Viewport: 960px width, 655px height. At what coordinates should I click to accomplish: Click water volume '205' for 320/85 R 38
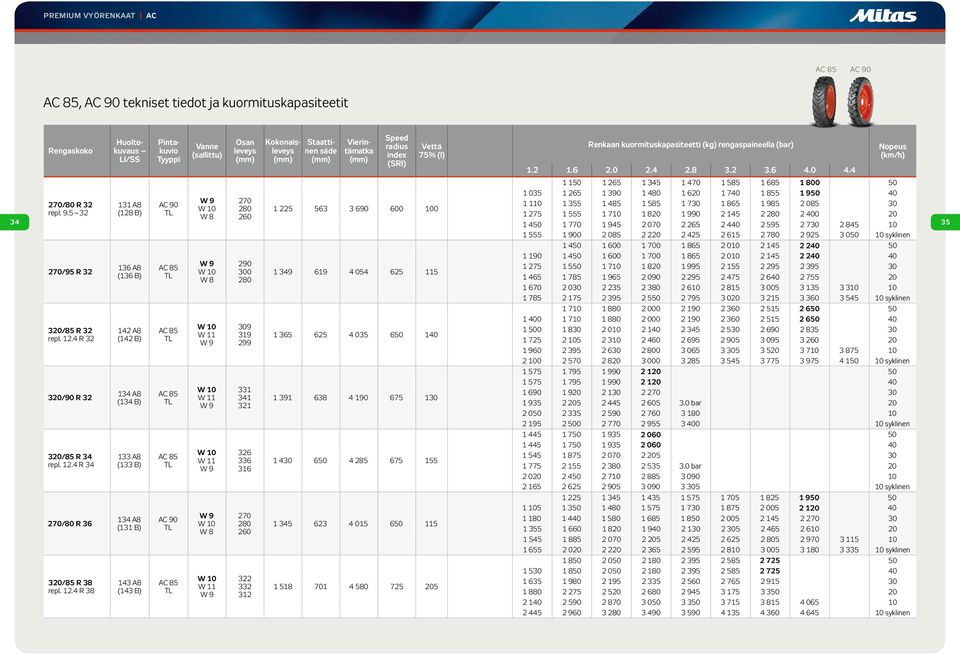[432, 587]
